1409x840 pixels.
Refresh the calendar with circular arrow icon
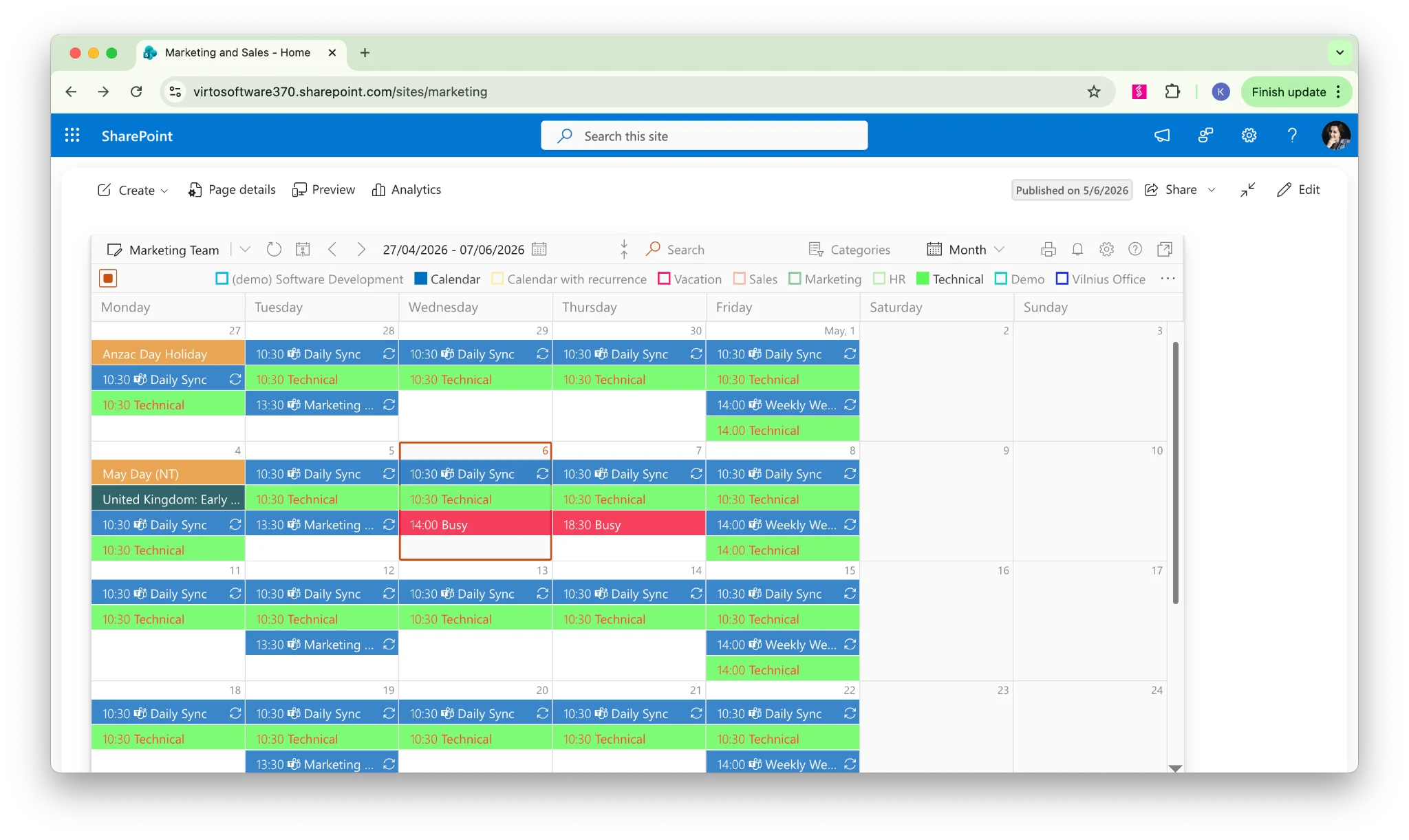click(x=274, y=249)
